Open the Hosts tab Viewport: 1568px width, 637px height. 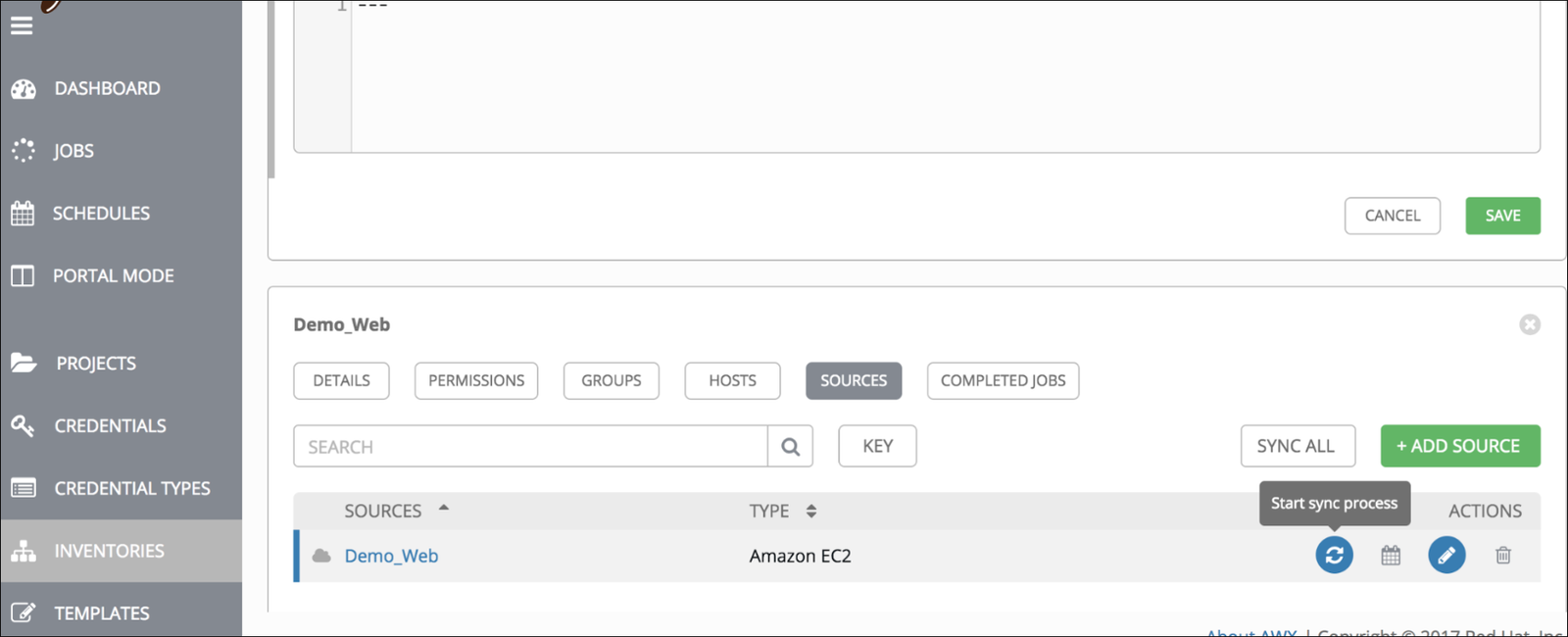[x=733, y=380]
